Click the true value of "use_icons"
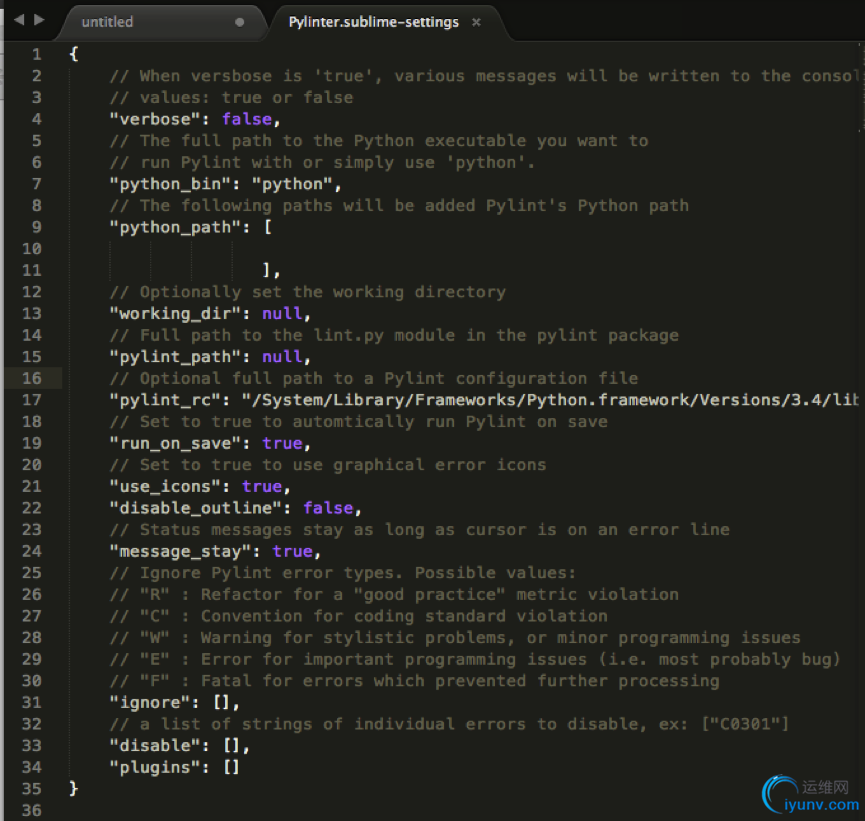Screen dimensions: 865x821 [x=261, y=487]
